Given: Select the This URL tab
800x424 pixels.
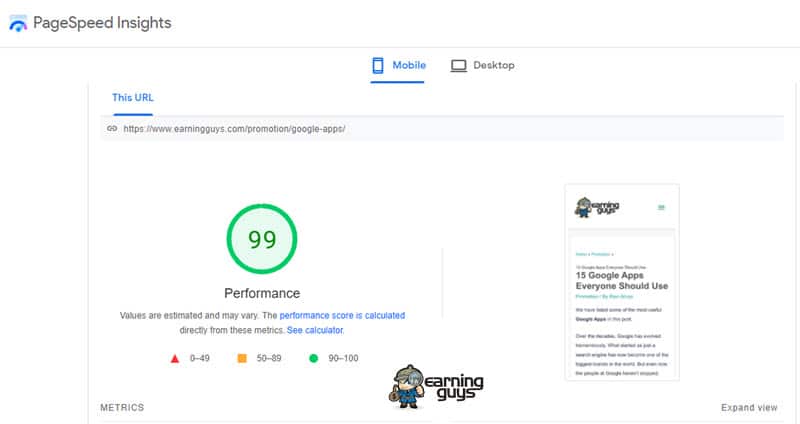Looking at the screenshot, I should (132, 98).
